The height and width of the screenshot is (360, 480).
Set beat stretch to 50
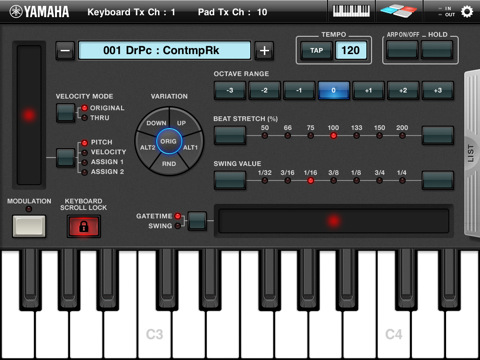click(265, 135)
